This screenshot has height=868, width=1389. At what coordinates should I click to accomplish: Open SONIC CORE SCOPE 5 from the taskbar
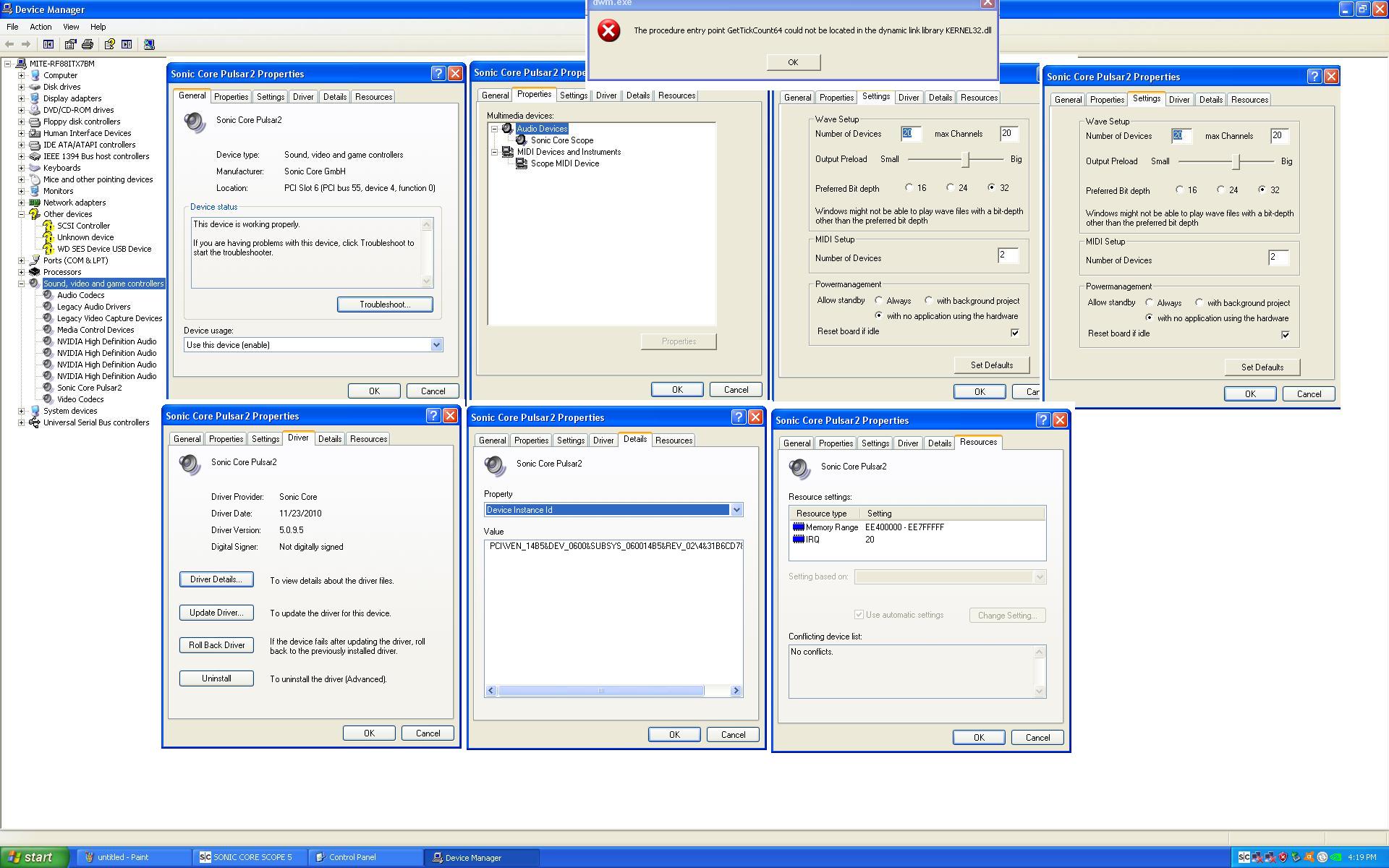pos(250,857)
